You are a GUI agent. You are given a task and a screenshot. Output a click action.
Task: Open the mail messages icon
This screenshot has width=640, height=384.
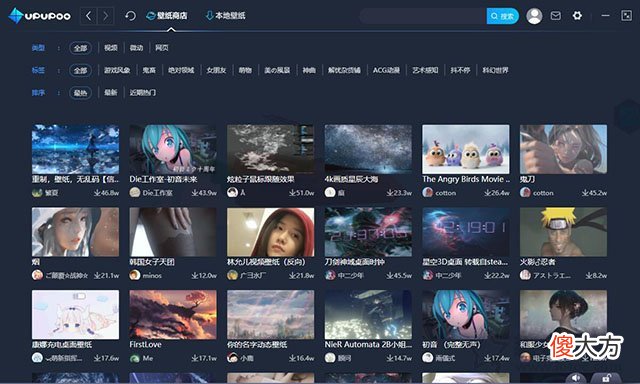[x=556, y=16]
